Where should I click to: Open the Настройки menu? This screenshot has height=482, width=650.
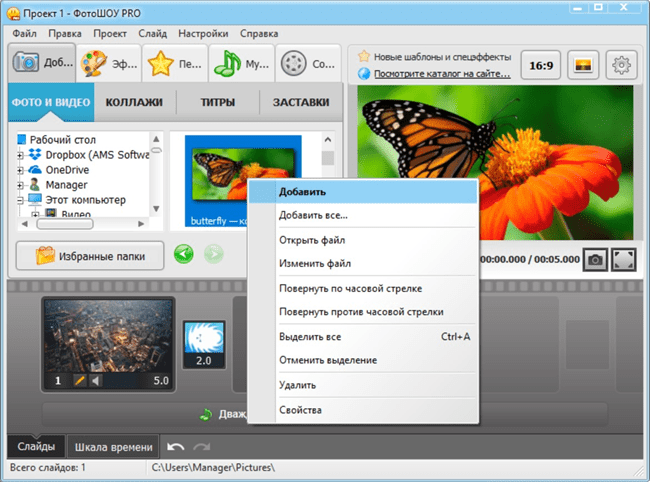(203, 33)
